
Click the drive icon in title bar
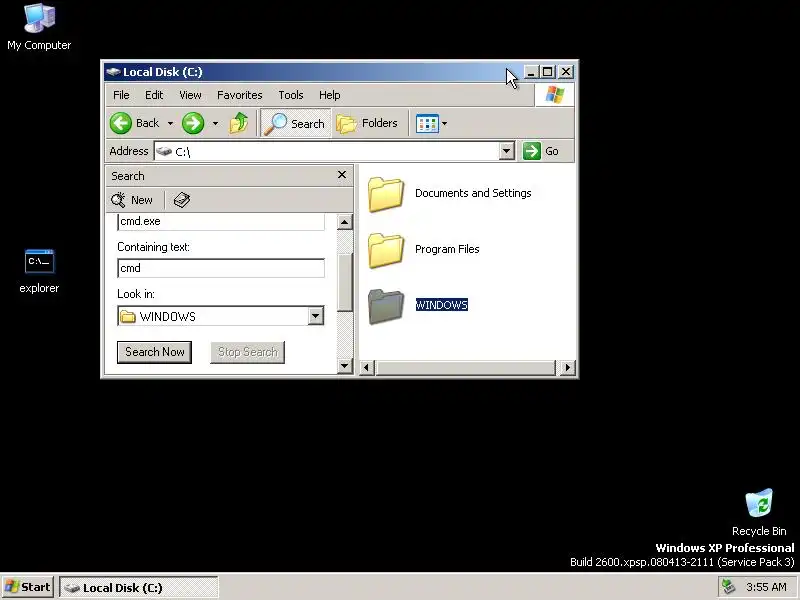pyautogui.click(x=113, y=72)
